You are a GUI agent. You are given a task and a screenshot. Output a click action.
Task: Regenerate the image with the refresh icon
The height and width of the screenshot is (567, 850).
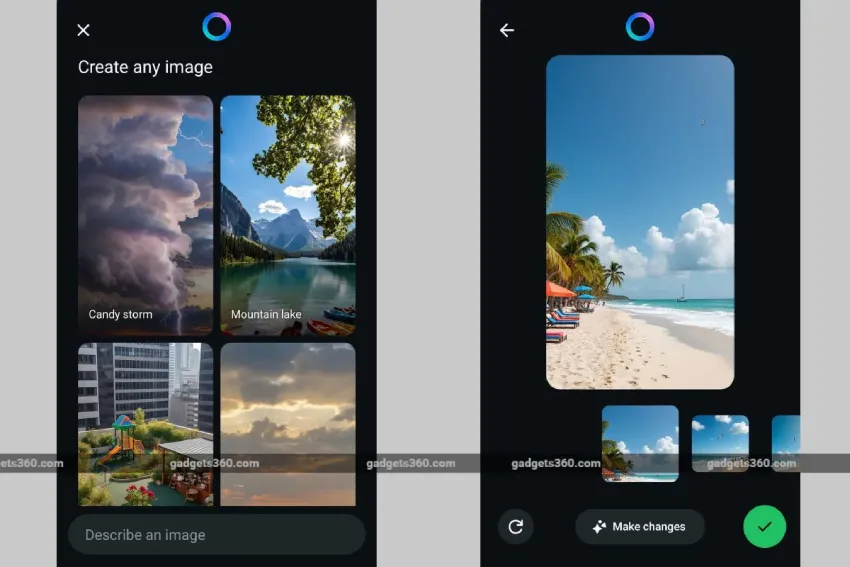click(x=516, y=526)
